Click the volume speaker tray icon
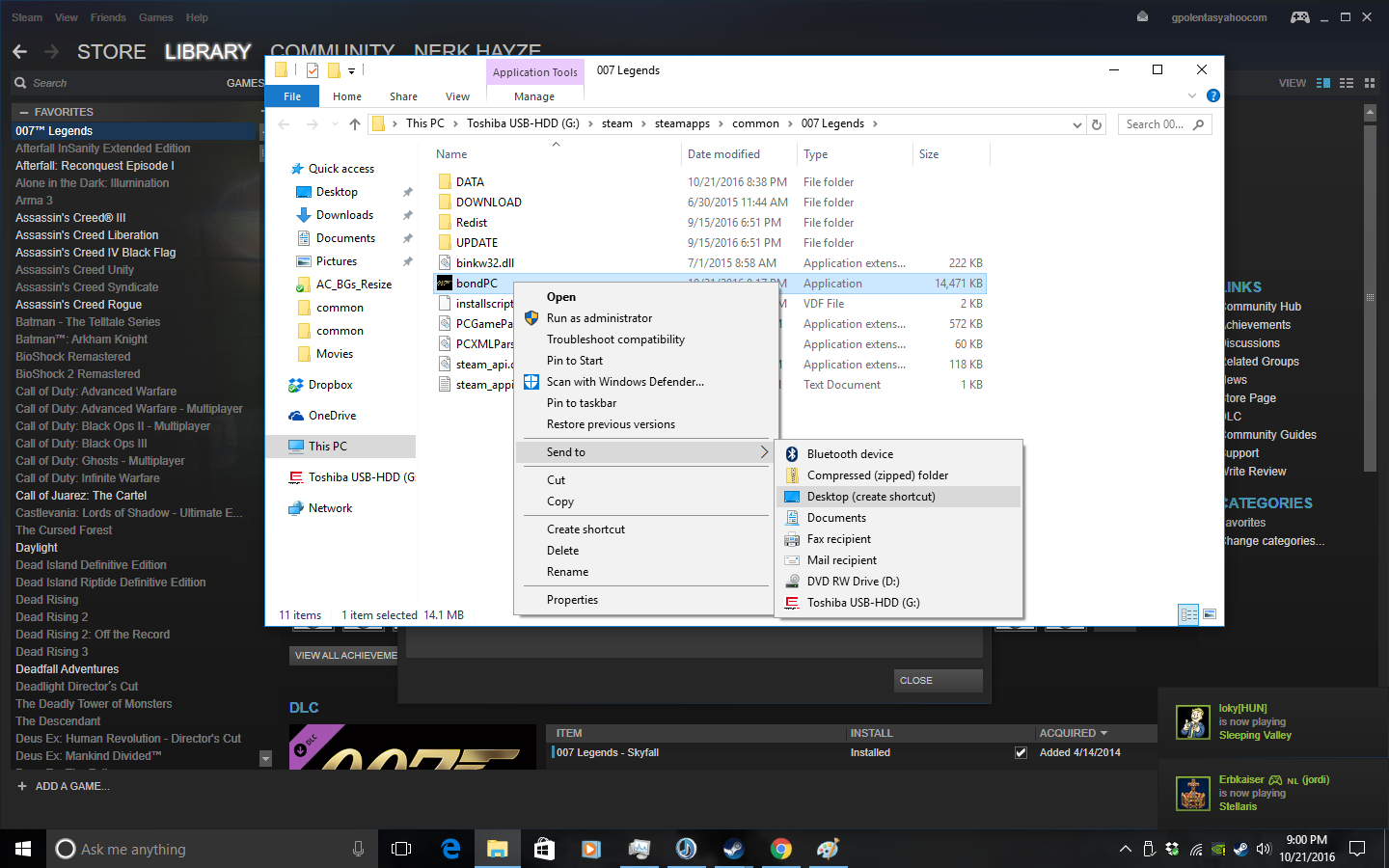 coord(1264,849)
